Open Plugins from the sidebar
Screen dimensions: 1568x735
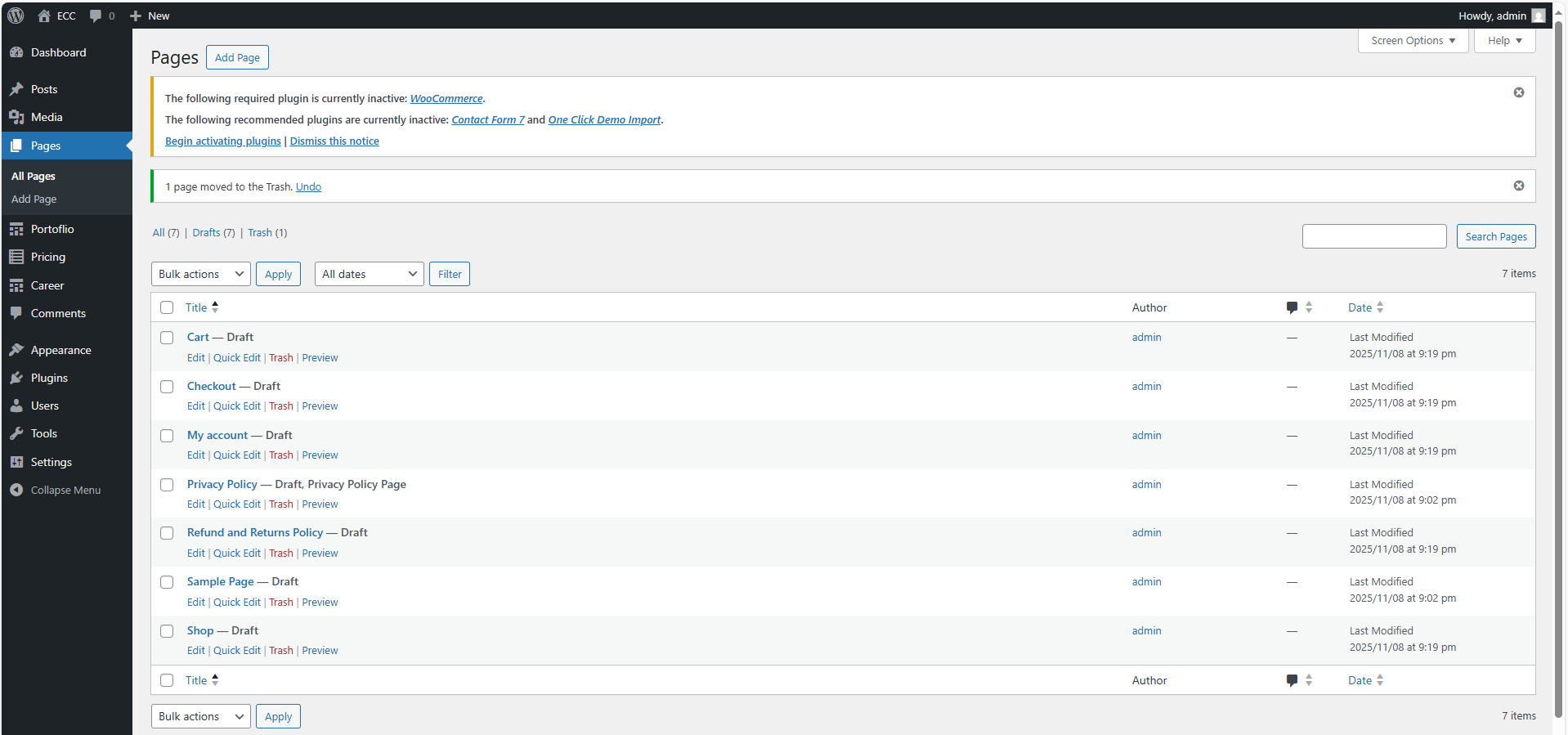[x=49, y=378]
